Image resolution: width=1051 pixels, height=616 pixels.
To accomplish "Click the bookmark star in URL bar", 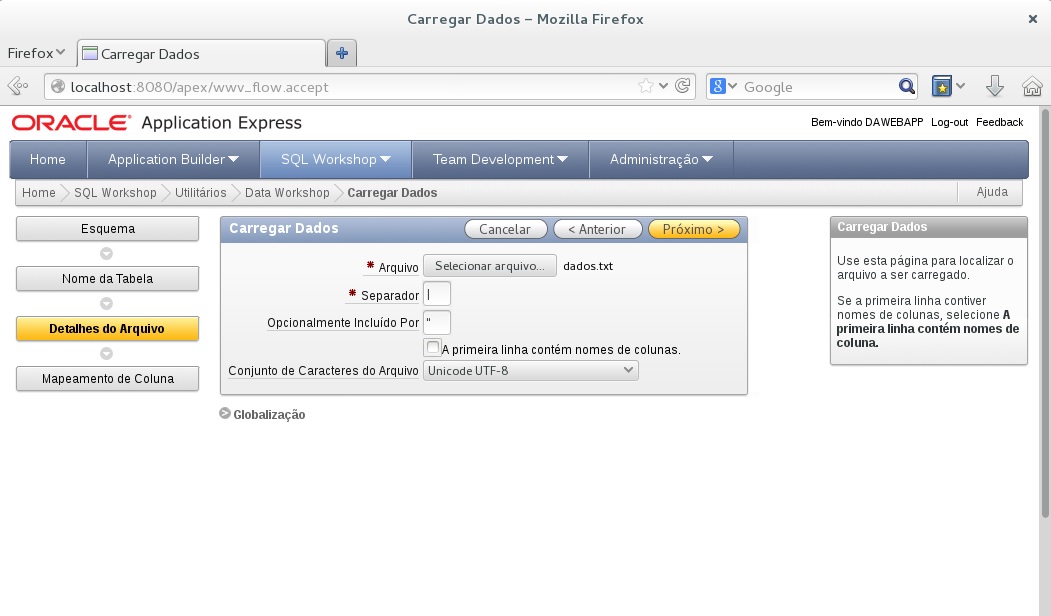I will [647, 87].
